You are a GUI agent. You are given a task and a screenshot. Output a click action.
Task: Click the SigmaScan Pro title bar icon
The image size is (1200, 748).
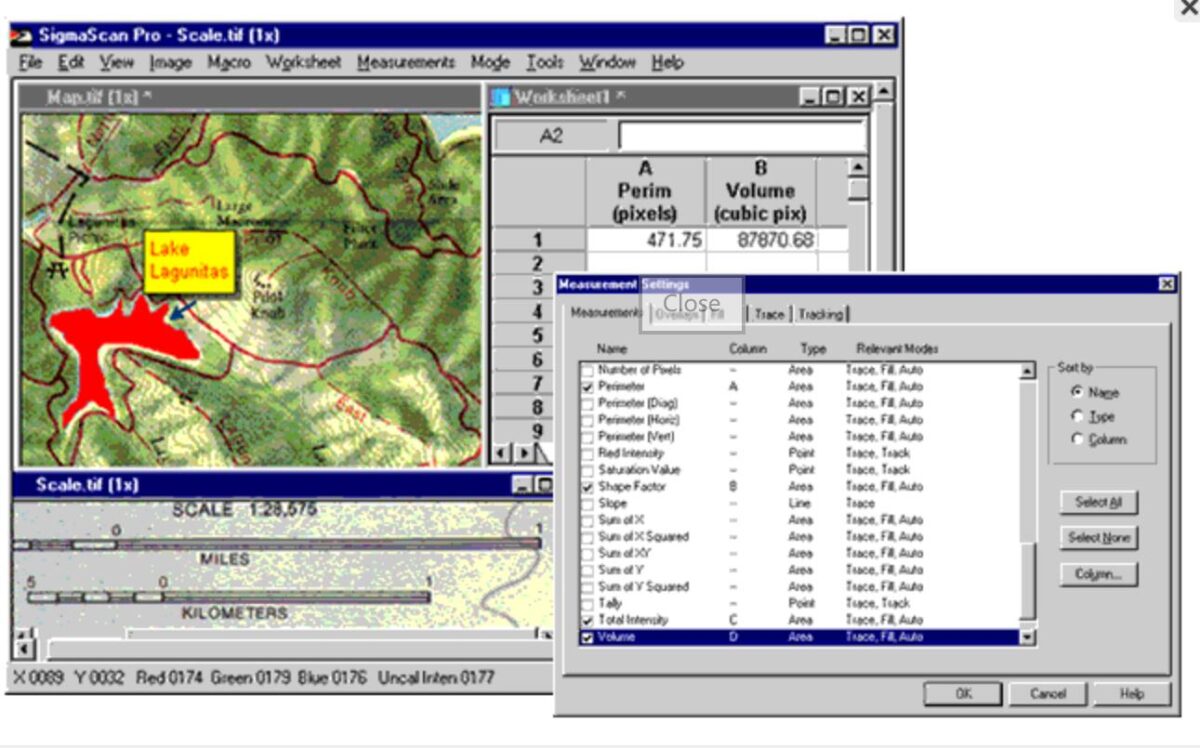pyautogui.click(x=22, y=35)
